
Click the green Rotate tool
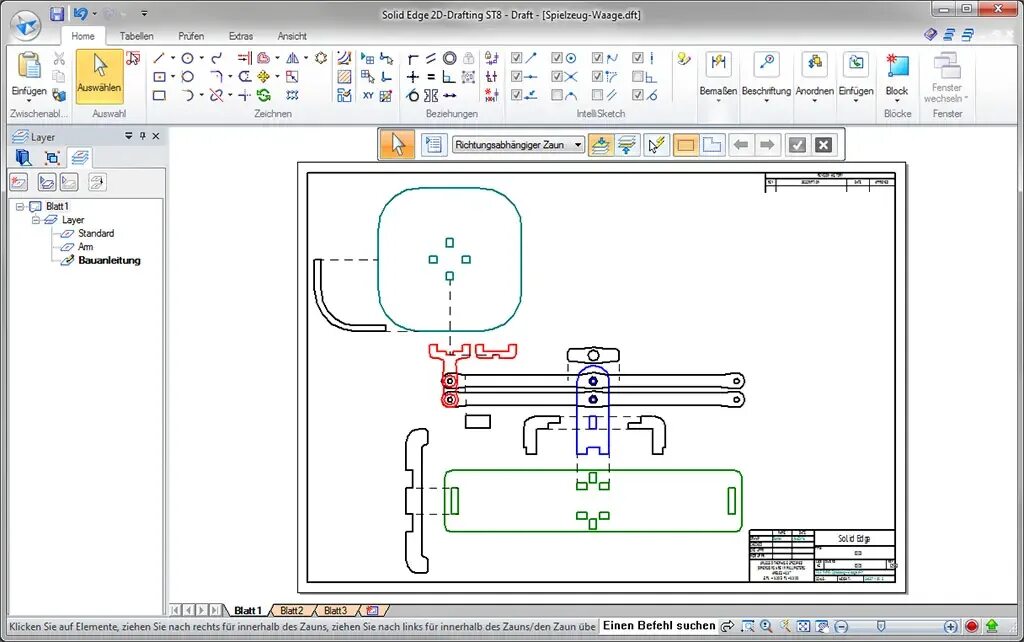[x=263, y=95]
